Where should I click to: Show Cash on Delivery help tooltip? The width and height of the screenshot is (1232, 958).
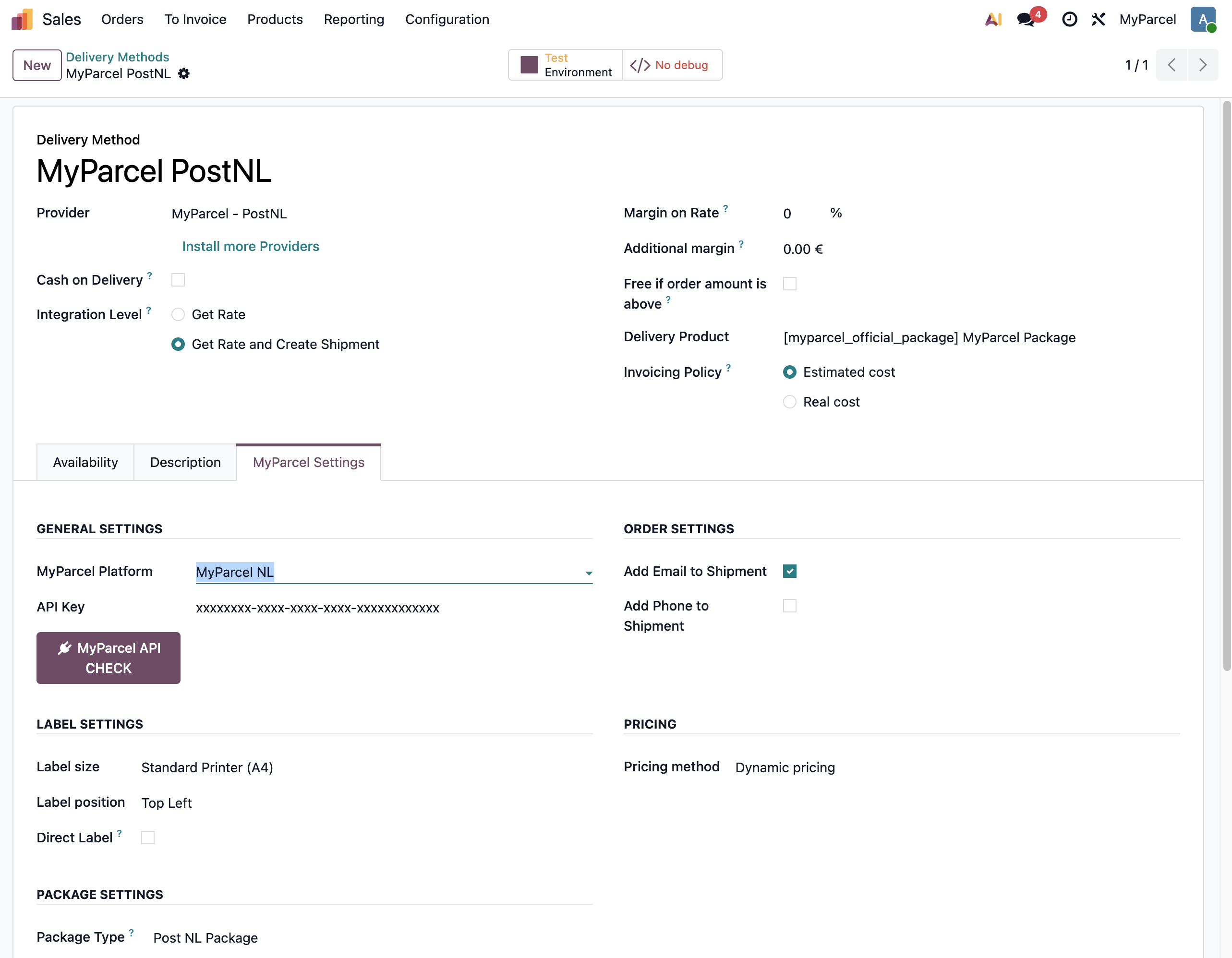(149, 275)
